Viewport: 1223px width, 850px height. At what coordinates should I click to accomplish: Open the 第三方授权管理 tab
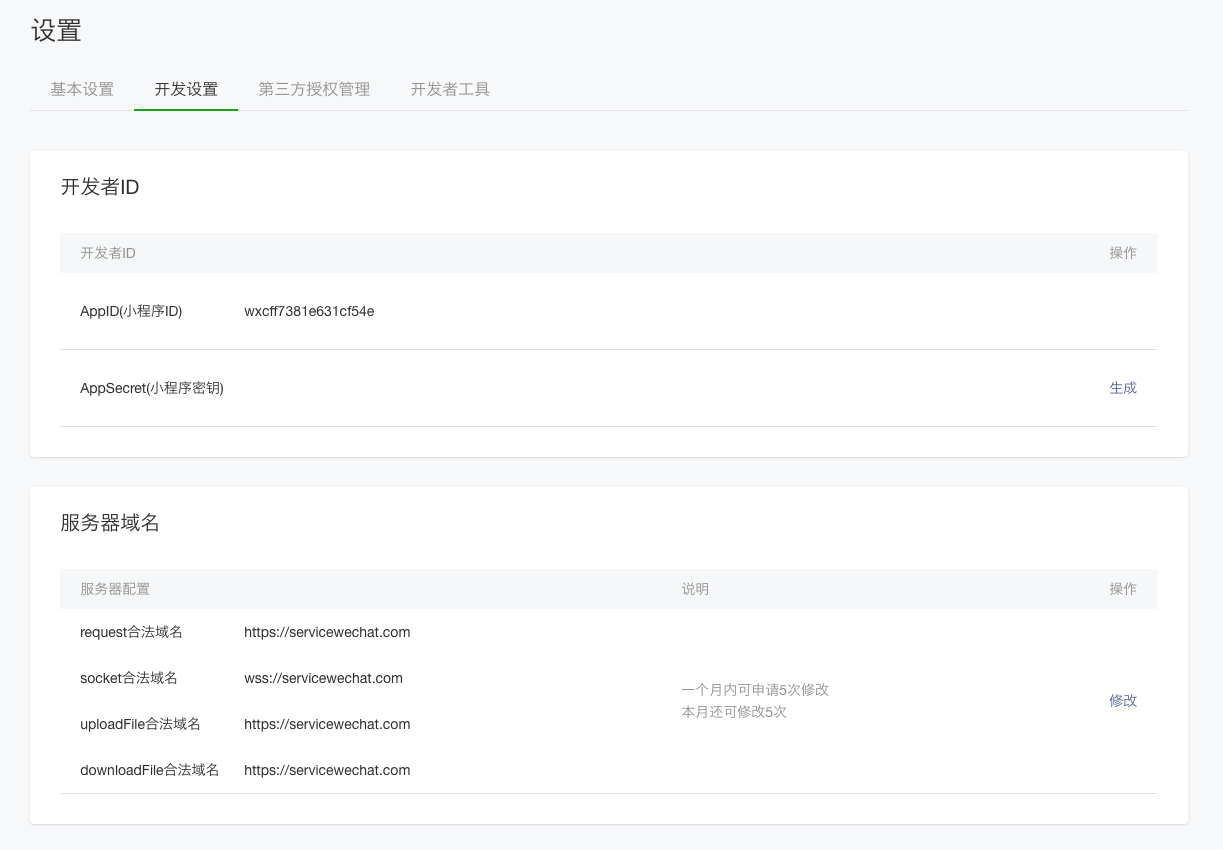(314, 89)
